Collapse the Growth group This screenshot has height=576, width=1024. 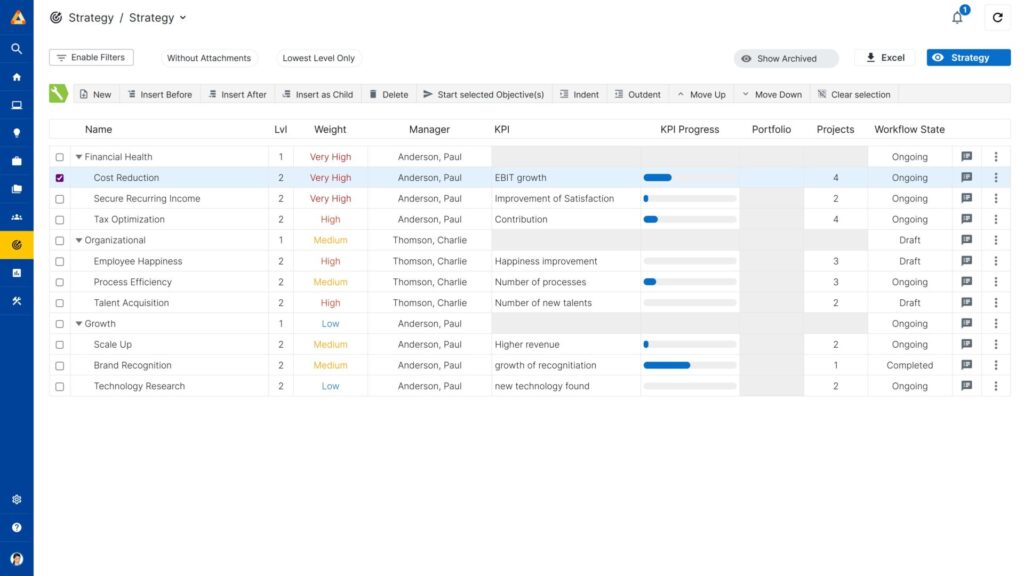point(79,323)
